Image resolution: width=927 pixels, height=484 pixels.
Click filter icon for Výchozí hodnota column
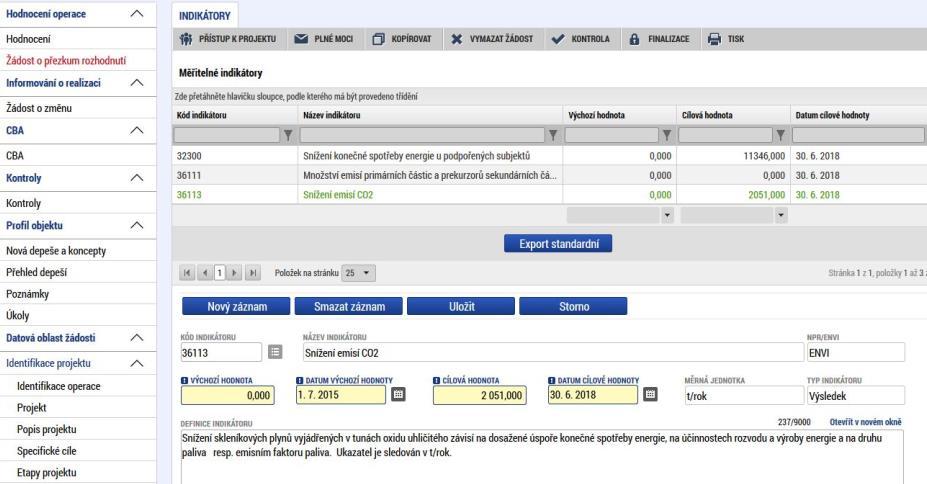pyautogui.click(x=666, y=135)
